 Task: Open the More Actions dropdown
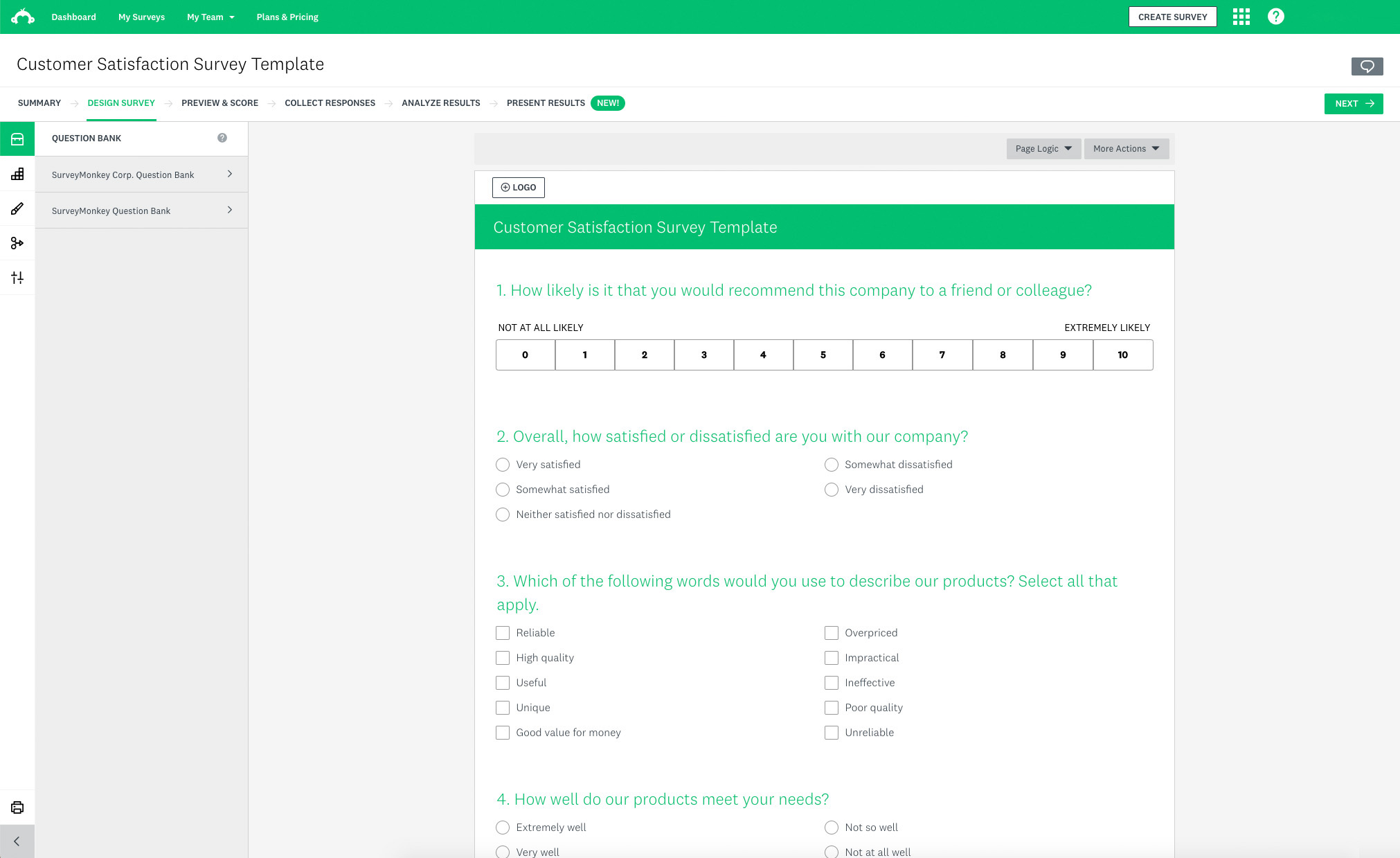click(x=1126, y=149)
